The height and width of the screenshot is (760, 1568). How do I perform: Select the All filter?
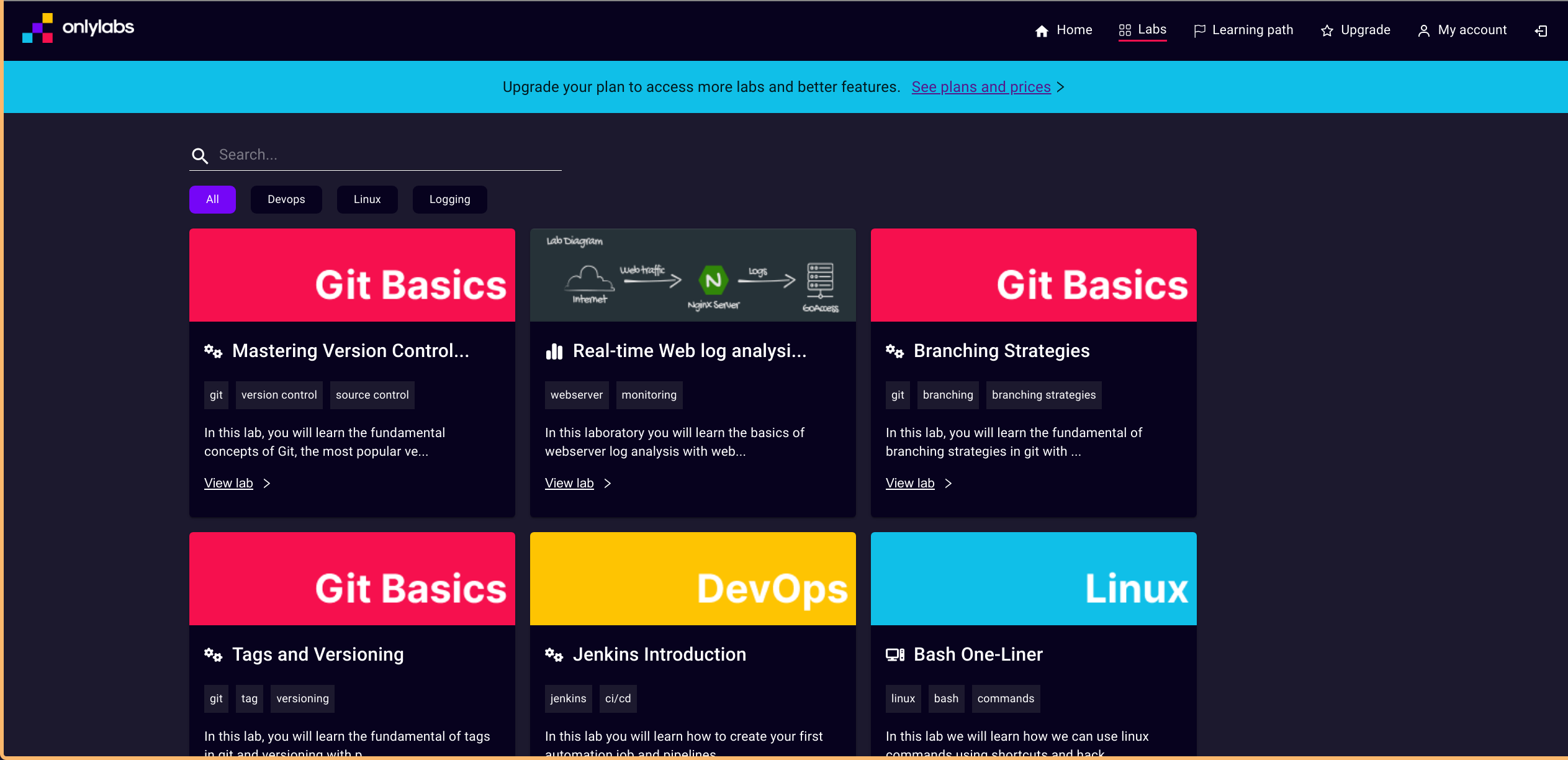coord(212,199)
